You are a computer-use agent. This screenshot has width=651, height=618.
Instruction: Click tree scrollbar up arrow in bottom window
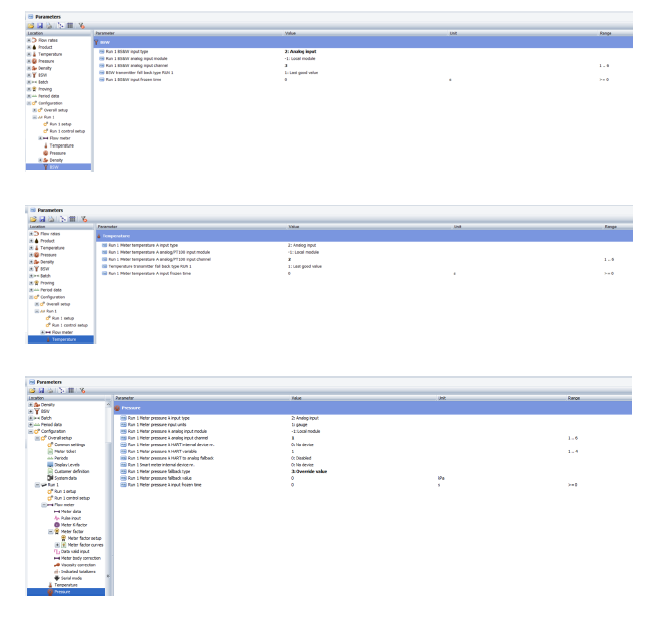click(x=108, y=404)
